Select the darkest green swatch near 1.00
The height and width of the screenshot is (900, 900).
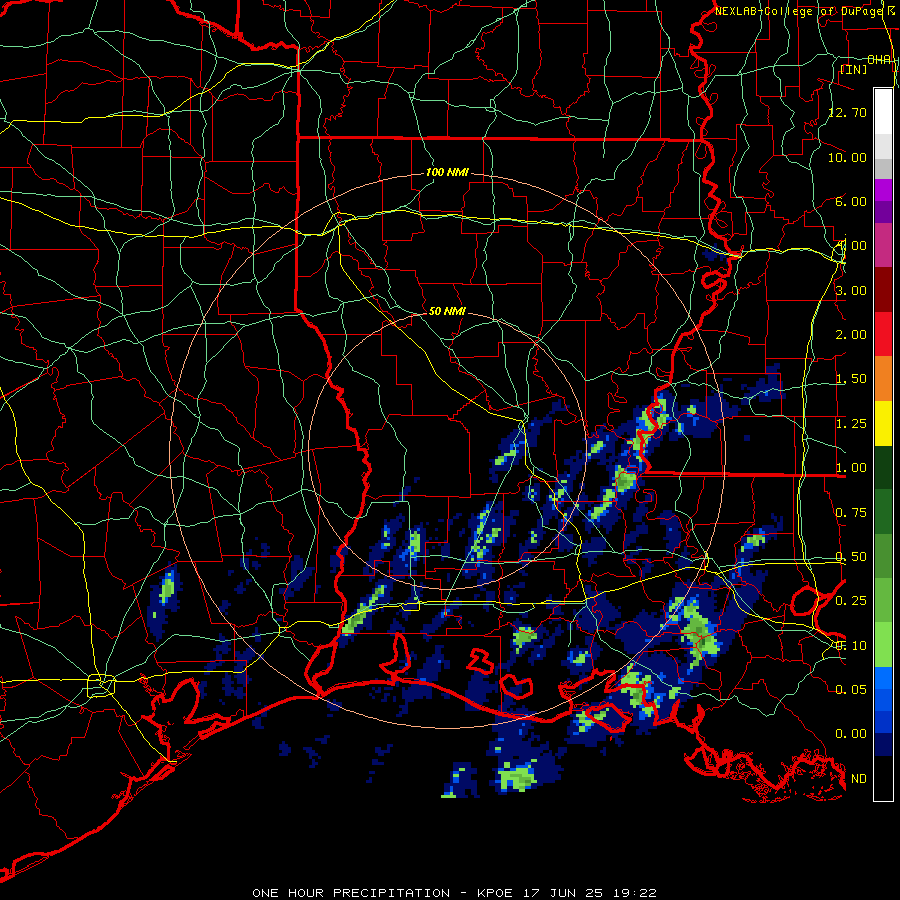(x=883, y=467)
